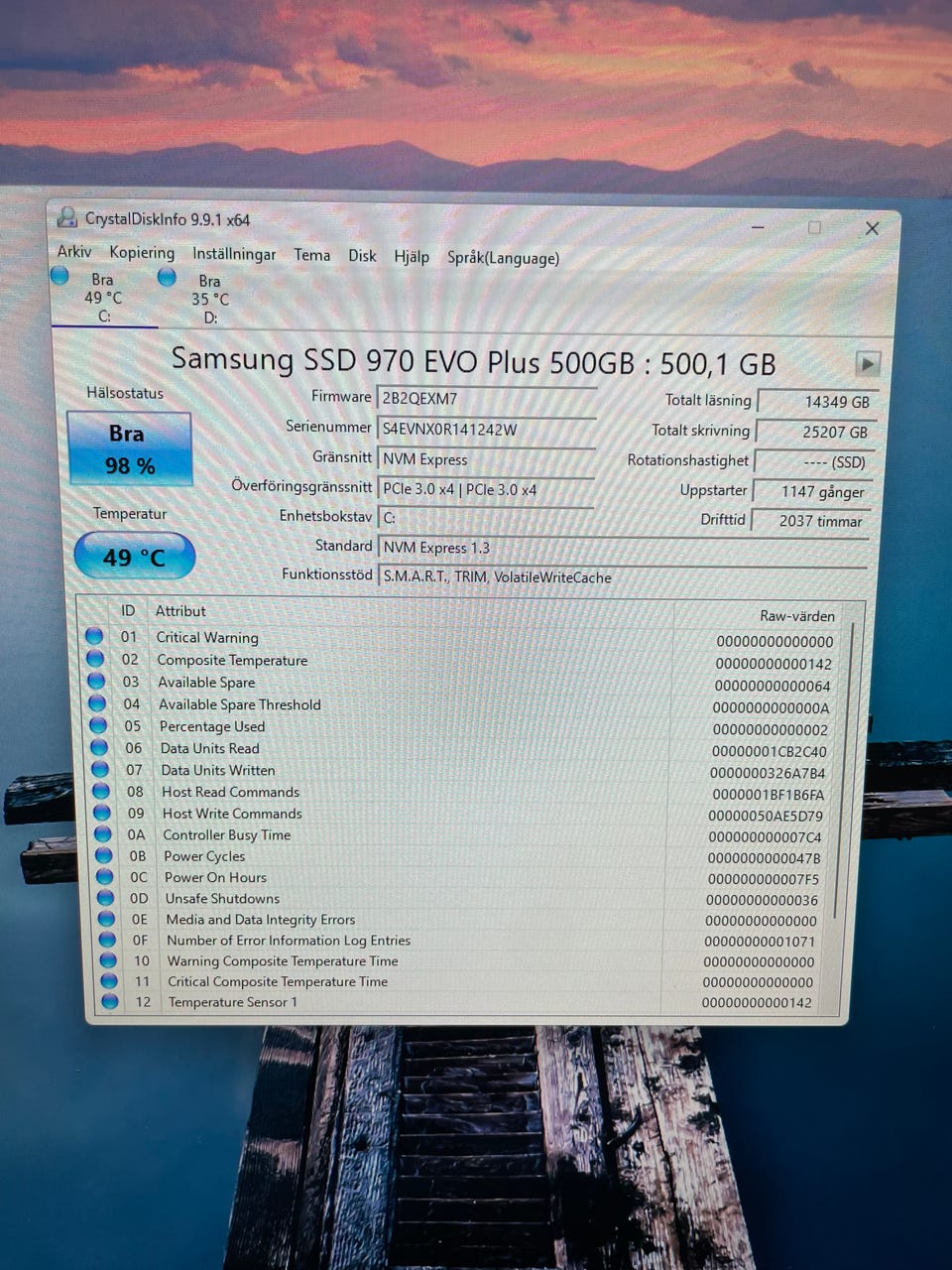This screenshot has width=952, height=1270.
Task: Click raw value 00000000001071
Action: (760, 941)
